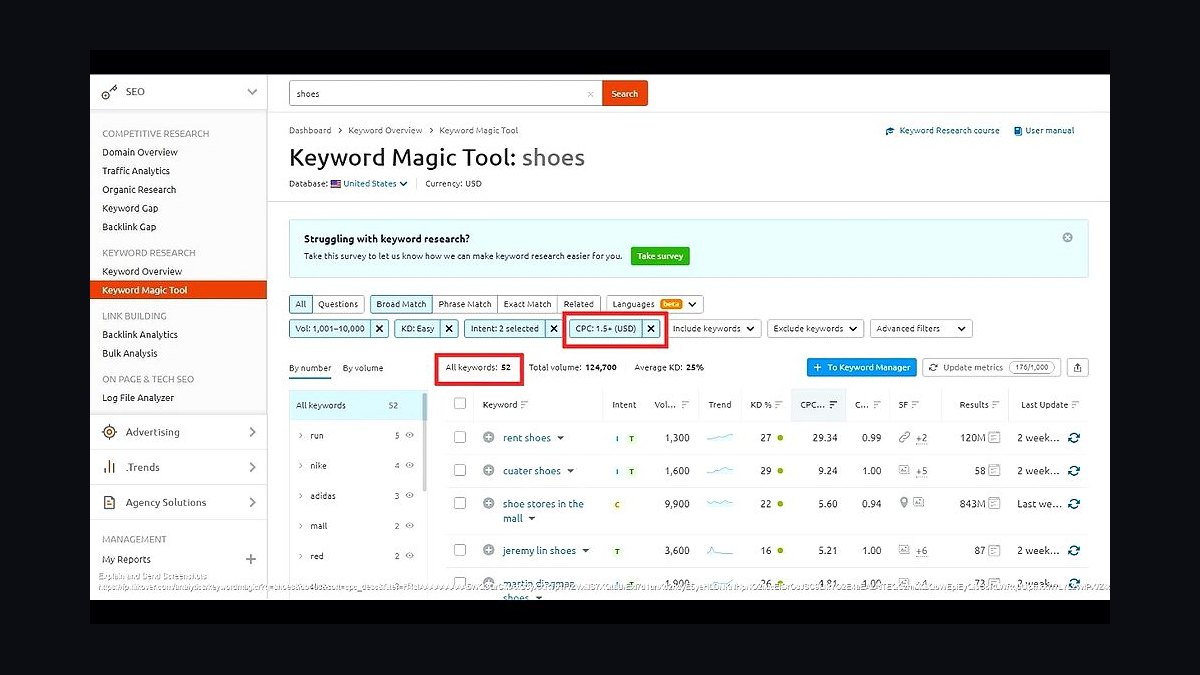Add cuater shoes with plus icon
Viewport: 1200px width, 675px height.
coord(489,470)
